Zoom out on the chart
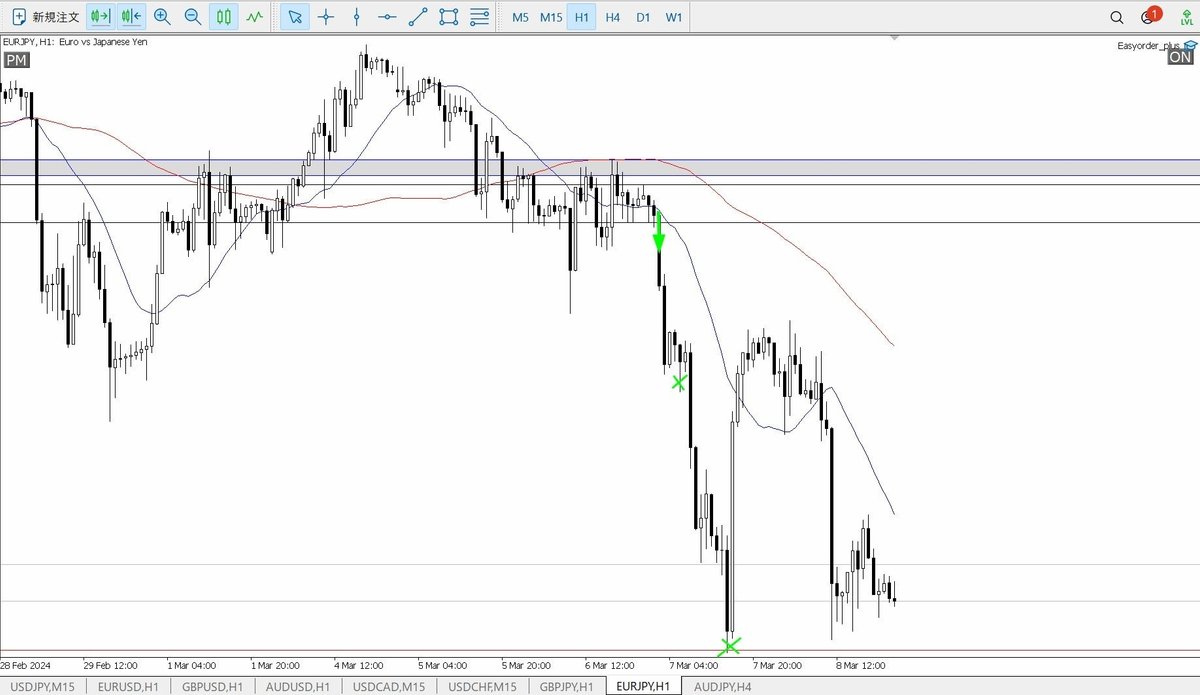 point(193,17)
